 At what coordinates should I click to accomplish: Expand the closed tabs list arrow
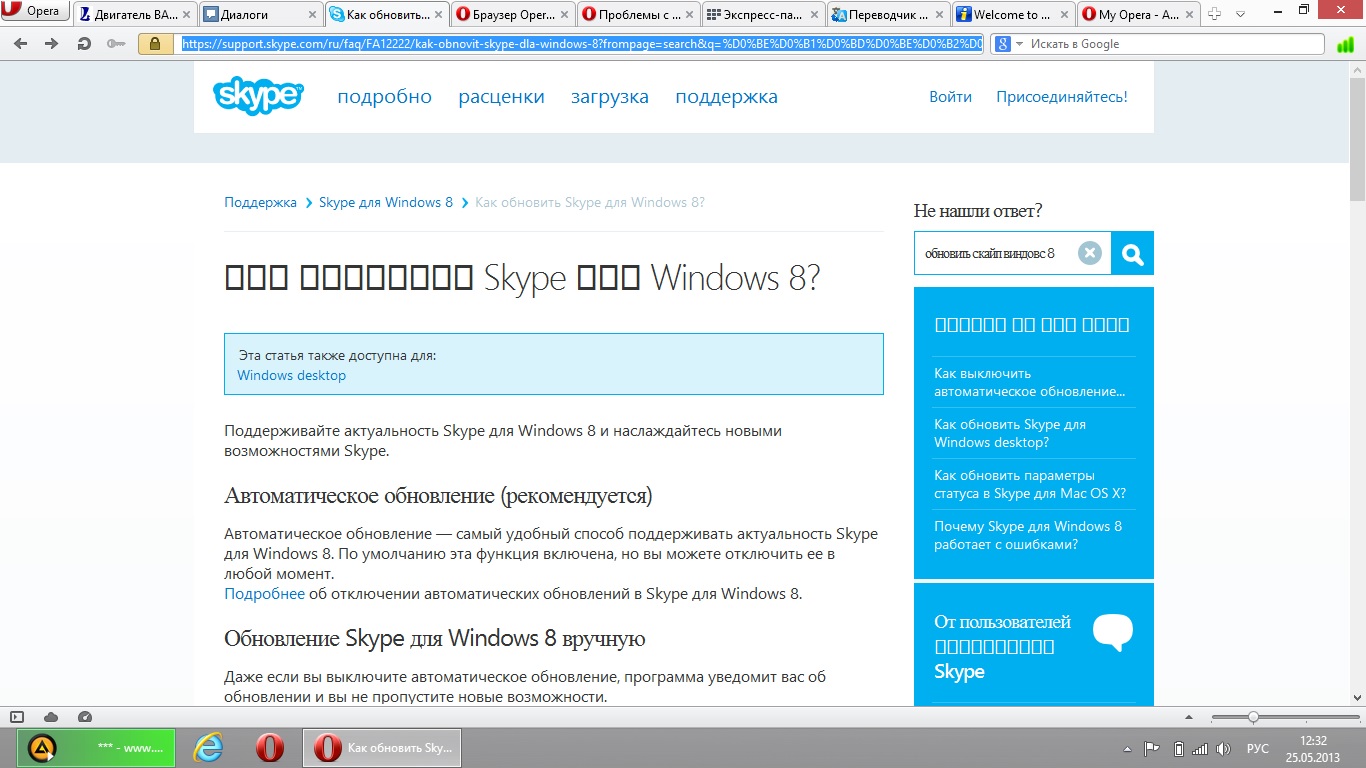[1240, 14]
